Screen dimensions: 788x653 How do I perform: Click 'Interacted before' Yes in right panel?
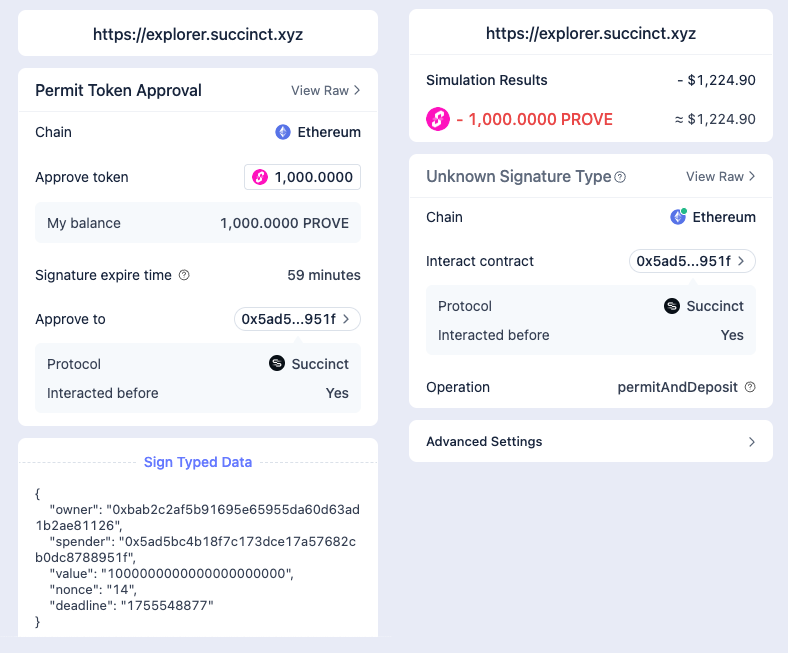[732, 335]
